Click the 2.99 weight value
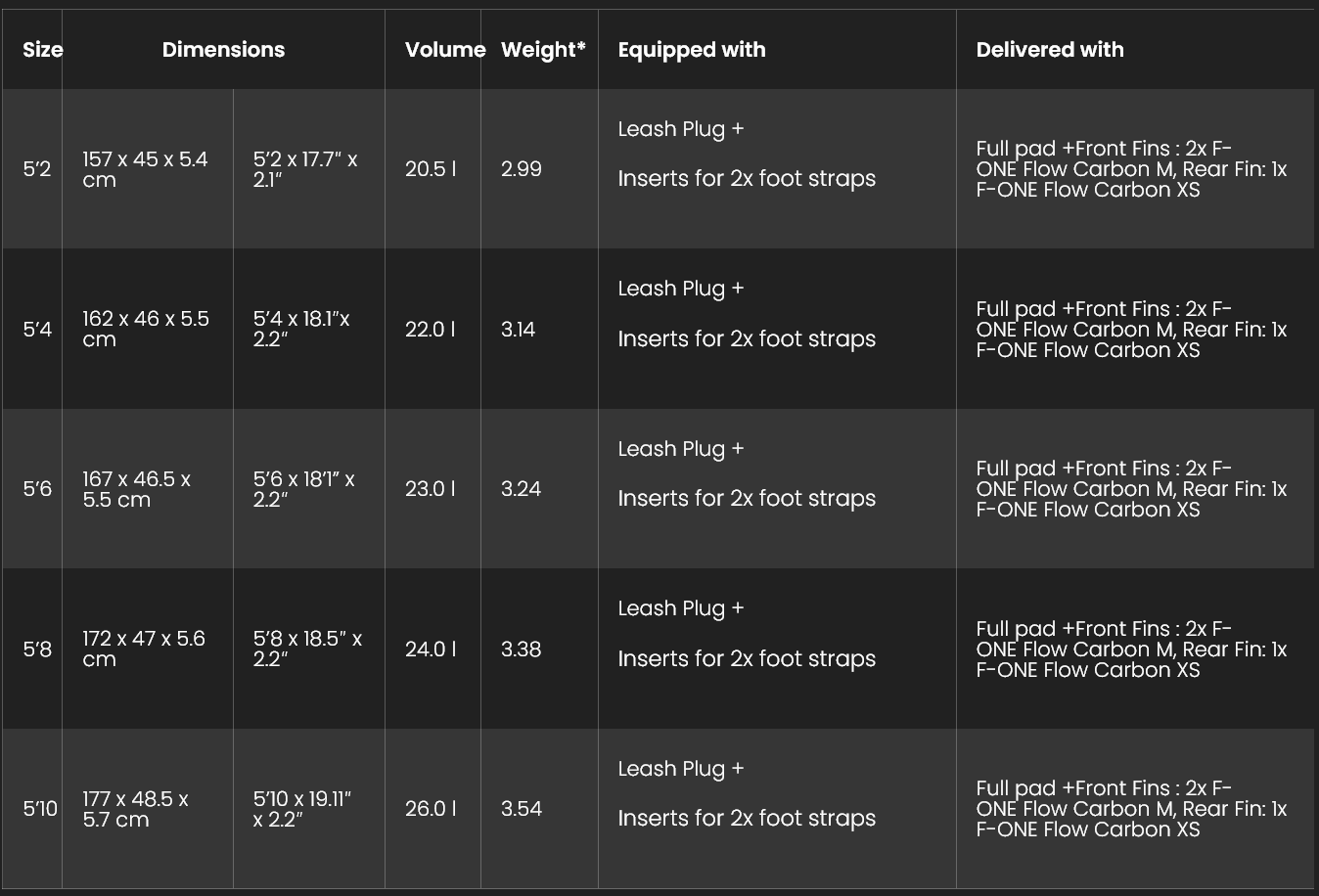This screenshot has width=1319, height=896. click(x=522, y=169)
